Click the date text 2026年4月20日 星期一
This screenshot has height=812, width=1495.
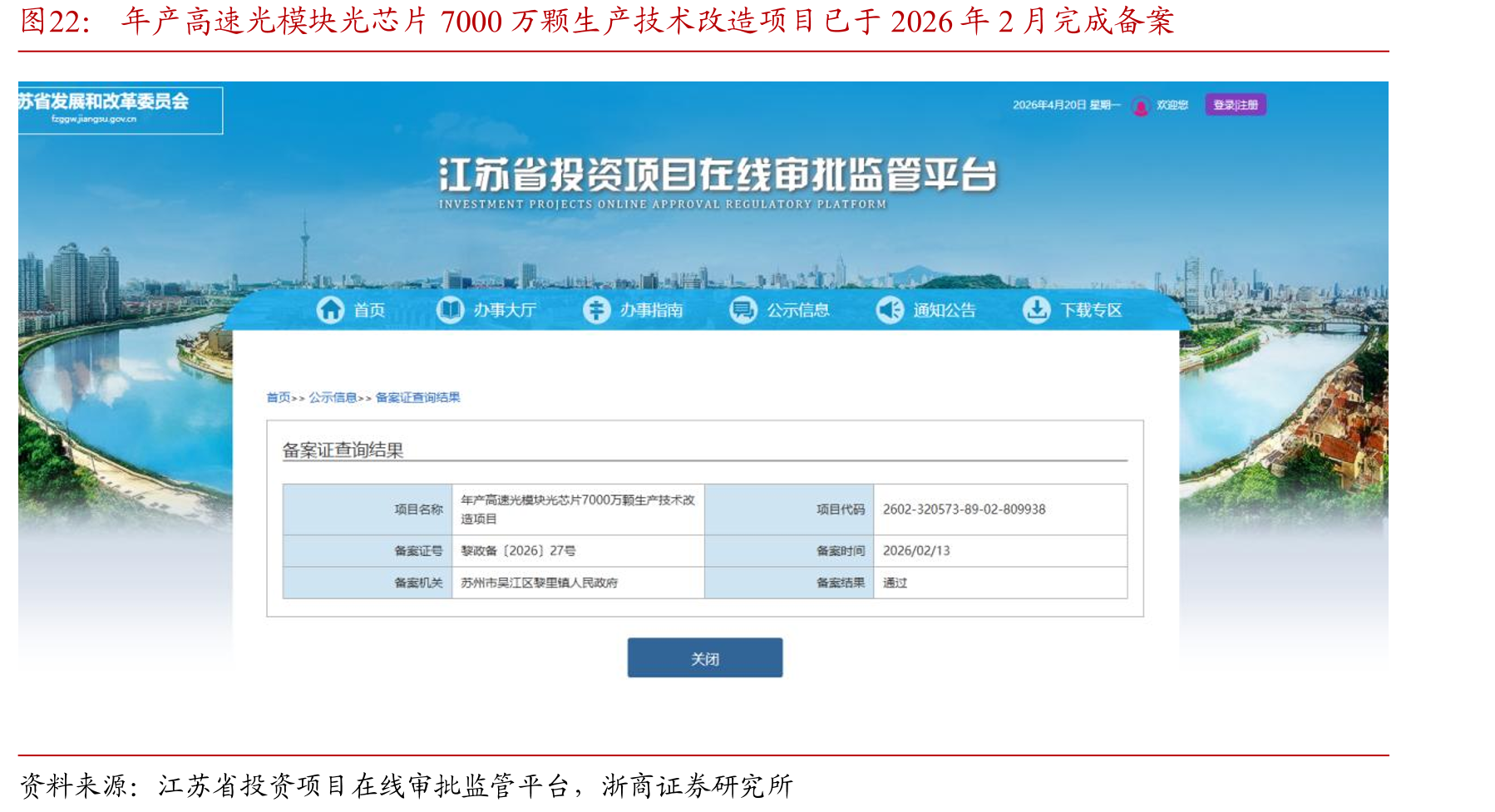pyautogui.click(x=1067, y=105)
